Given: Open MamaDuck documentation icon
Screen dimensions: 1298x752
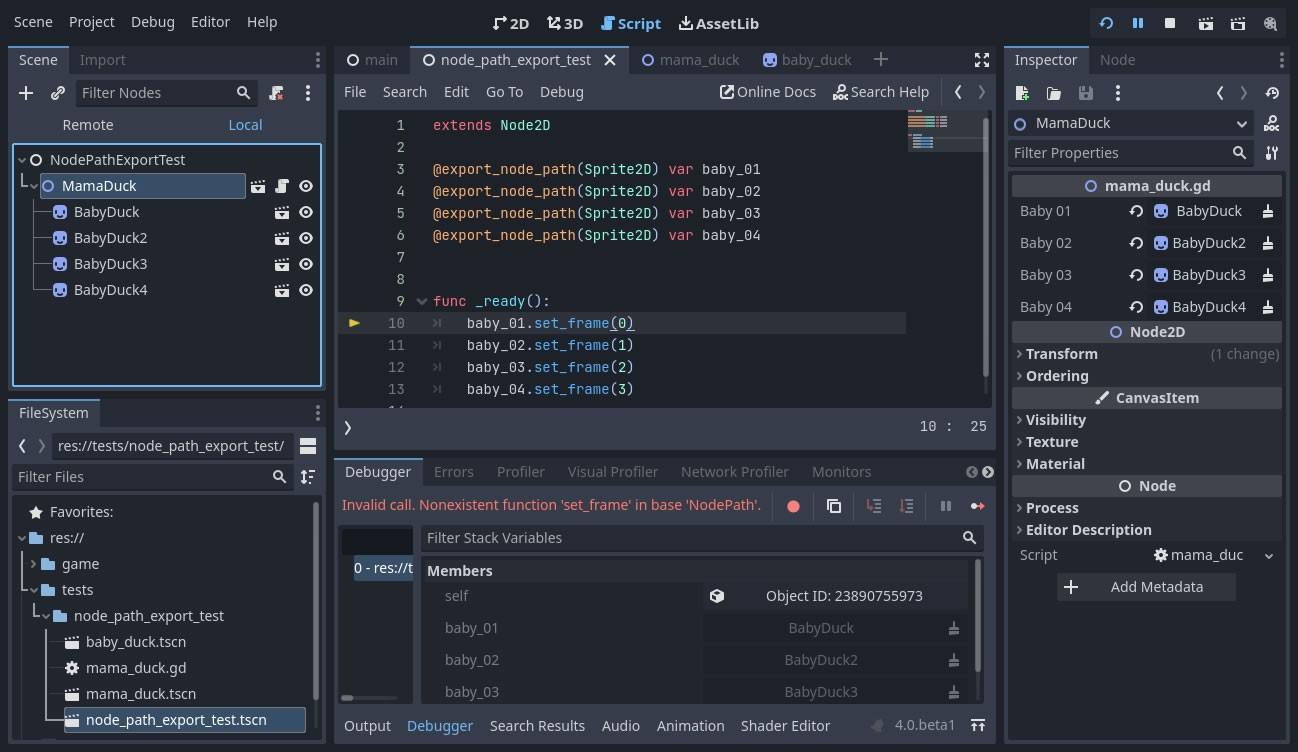Looking at the screenshot, I should click(x=1271, y=124).
